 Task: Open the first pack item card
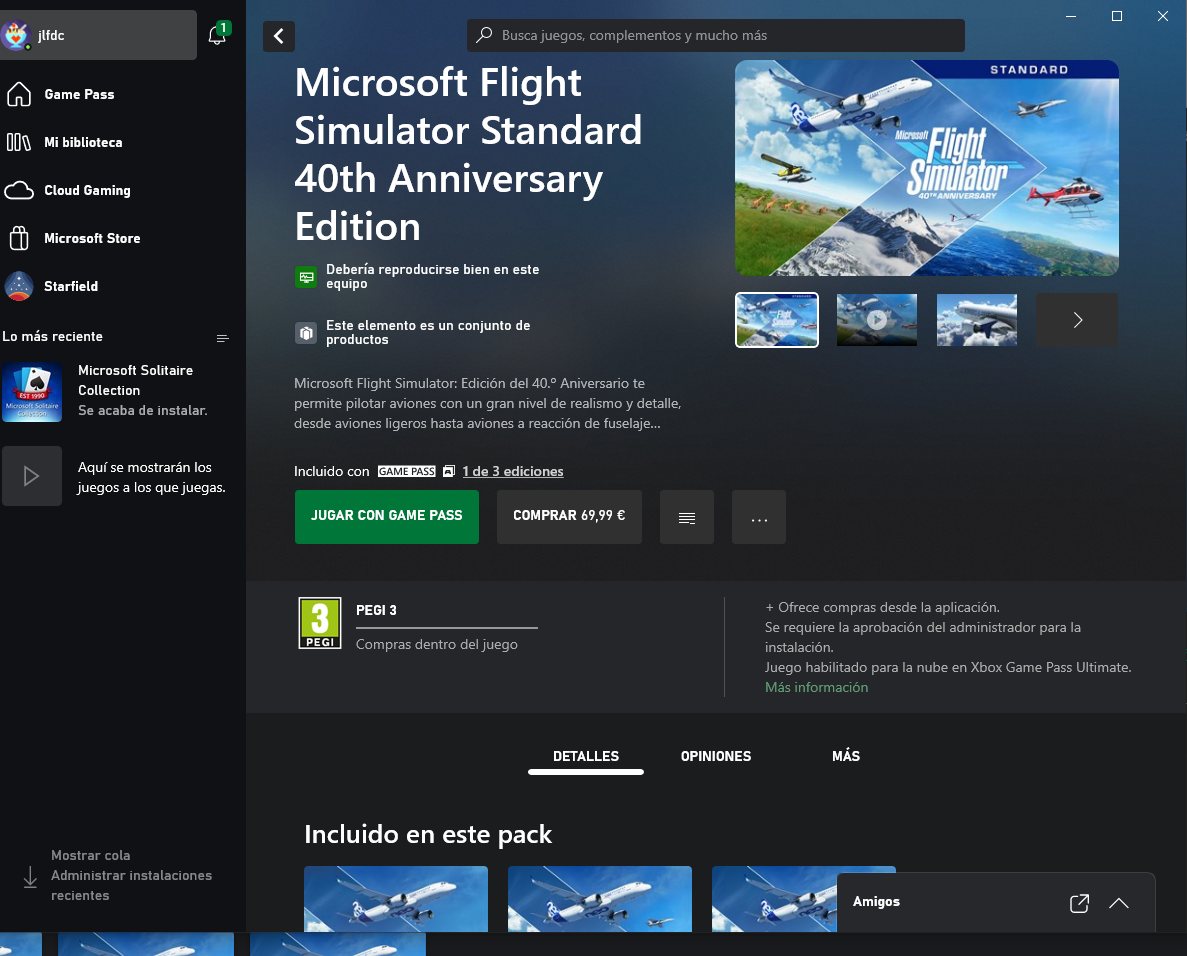(x=396, y=898)
